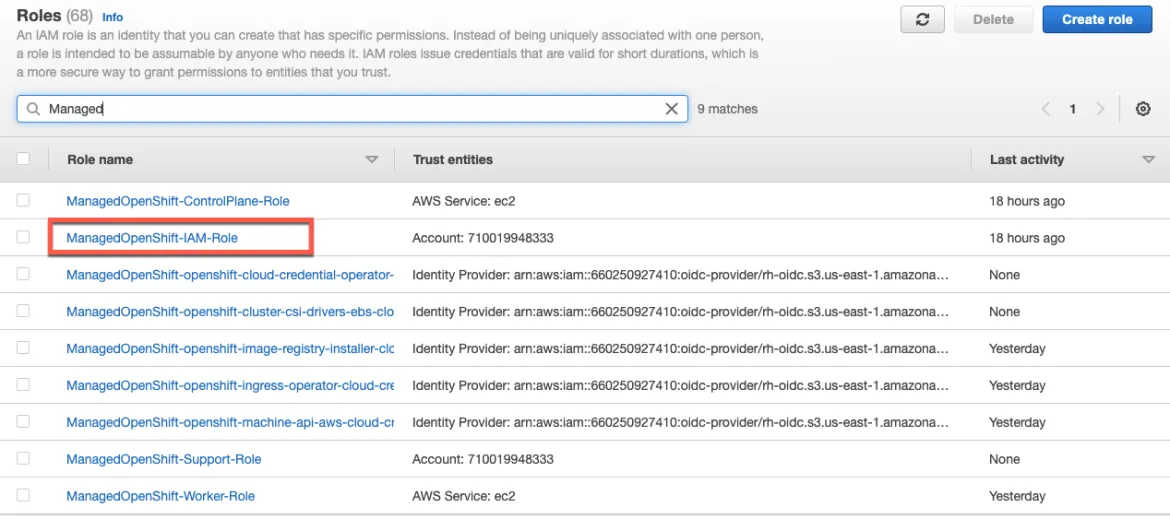Sort by Role name column arrow
This screenshot has height=519, width=1170.
[x=372, y=159]
